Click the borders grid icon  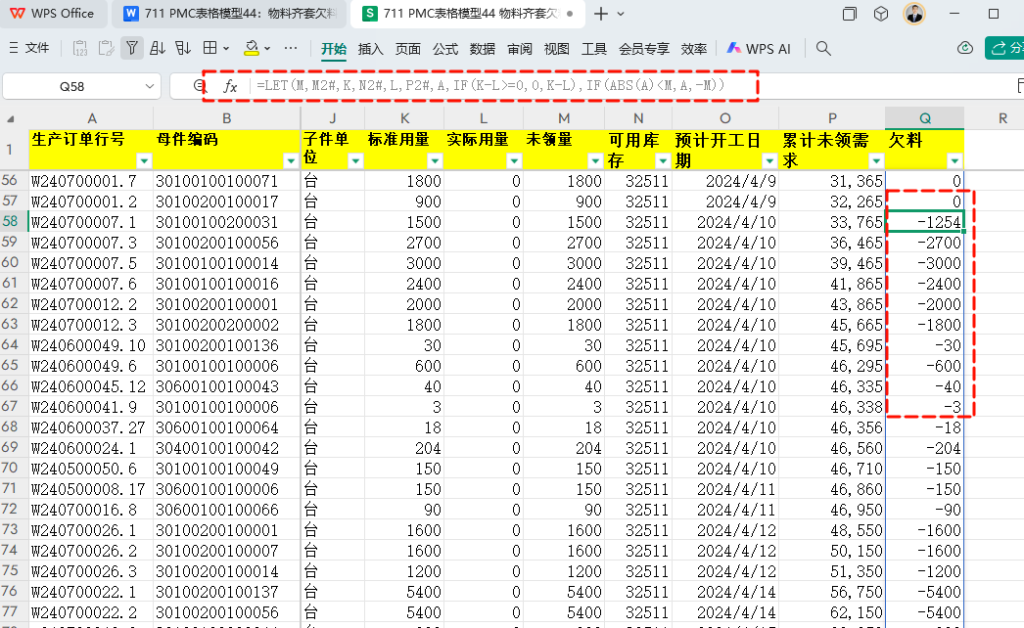(x=210, y=48)
